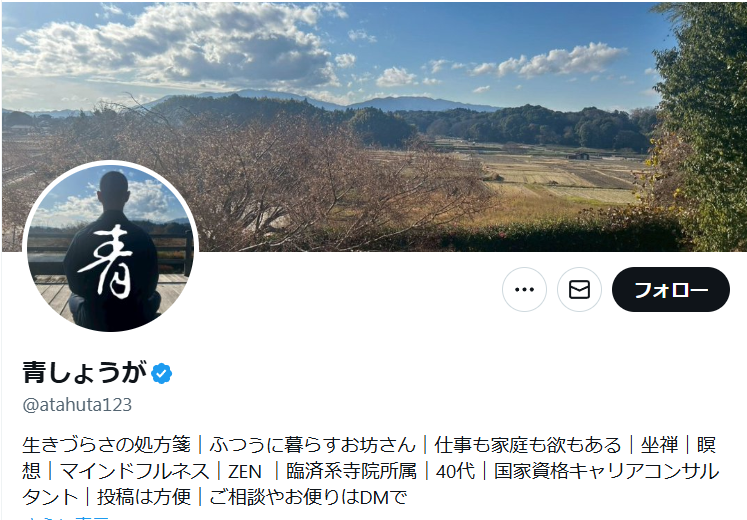747x520 pixels.
Task: Click the word ZEN in the bio
Action: (245, 471)
